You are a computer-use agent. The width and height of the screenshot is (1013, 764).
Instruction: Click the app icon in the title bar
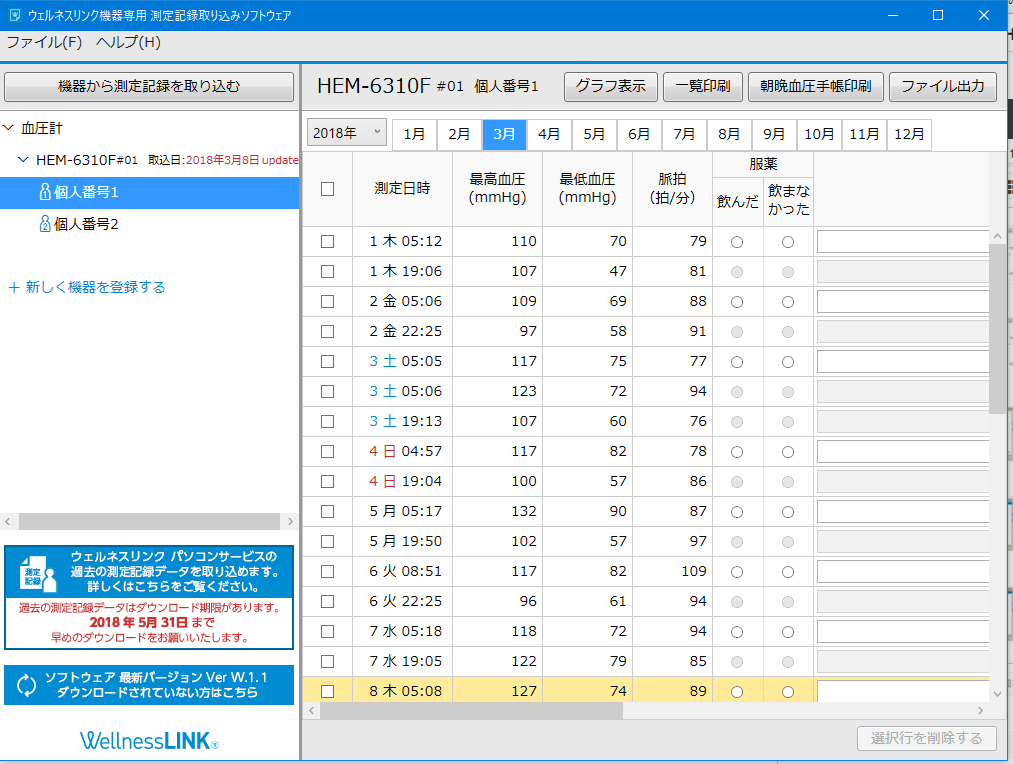14,15
